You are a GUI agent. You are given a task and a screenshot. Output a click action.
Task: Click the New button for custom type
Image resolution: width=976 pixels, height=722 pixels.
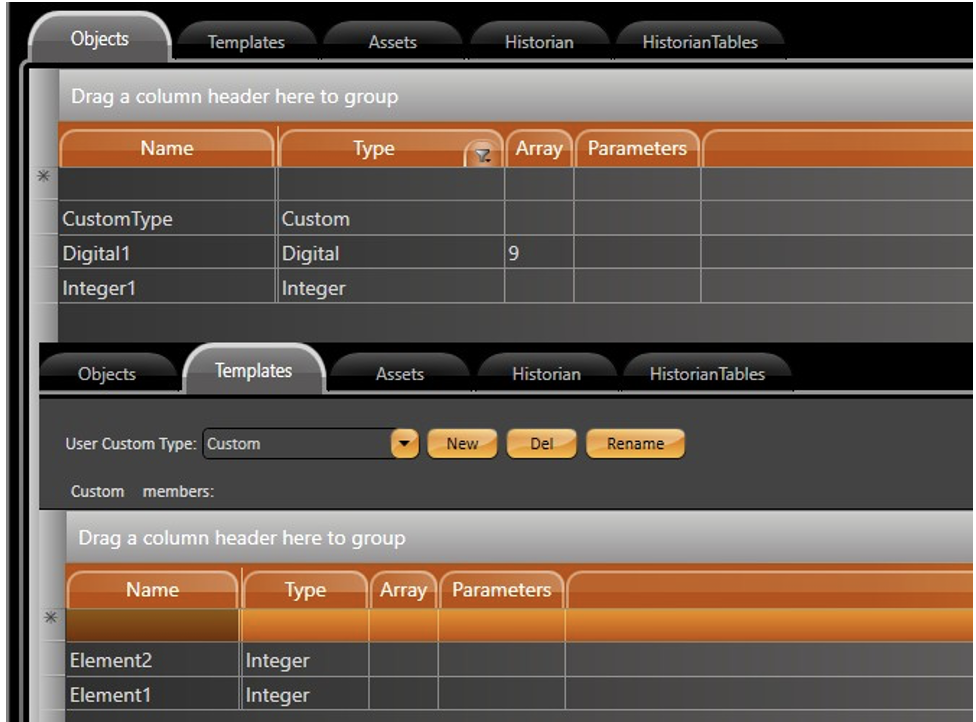tap(462, 444)
